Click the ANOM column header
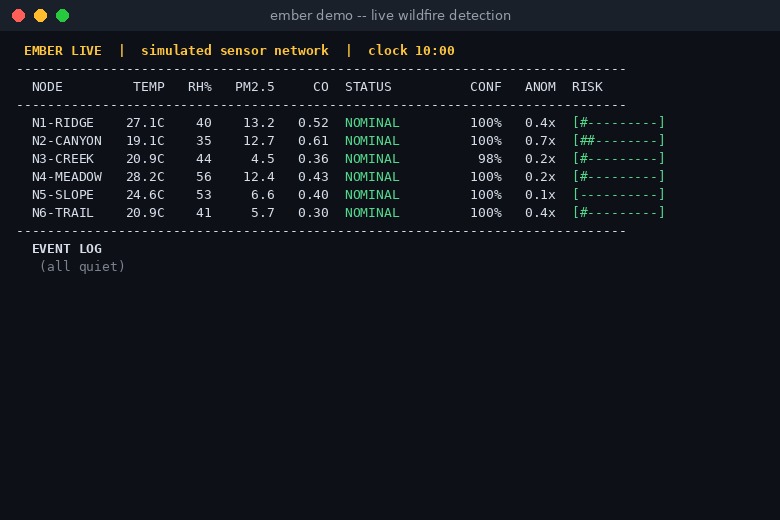The width and height of the screenshot is (780, 520). [x=540, y=87]
